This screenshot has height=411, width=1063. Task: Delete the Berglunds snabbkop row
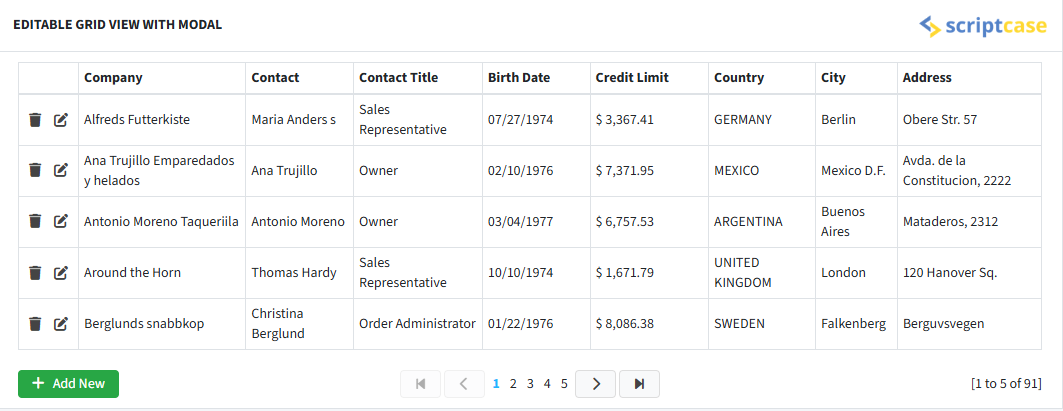coord(35,324)
